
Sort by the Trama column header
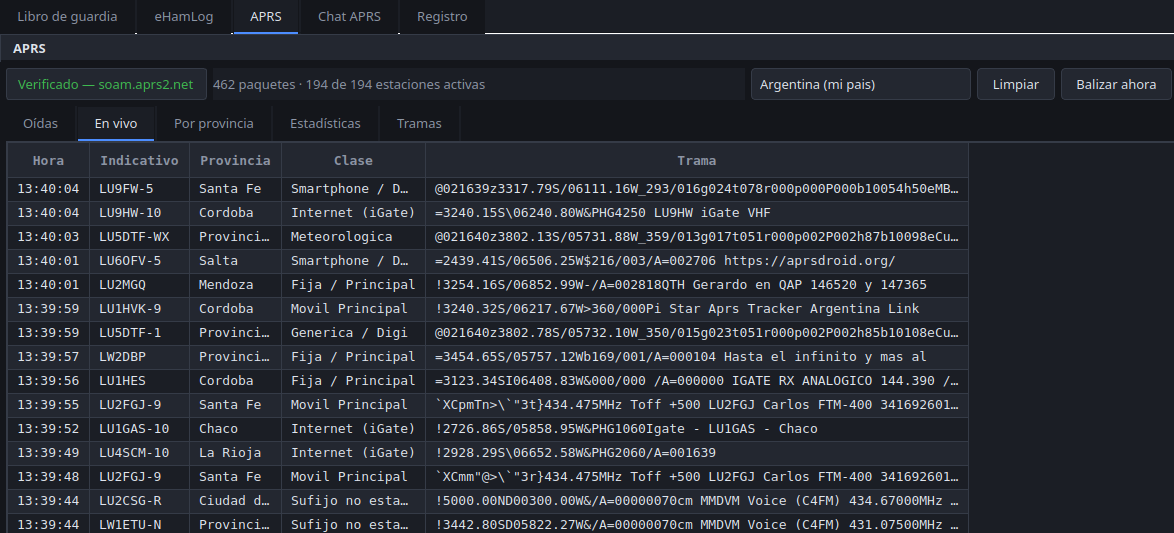tap(696, 160)
